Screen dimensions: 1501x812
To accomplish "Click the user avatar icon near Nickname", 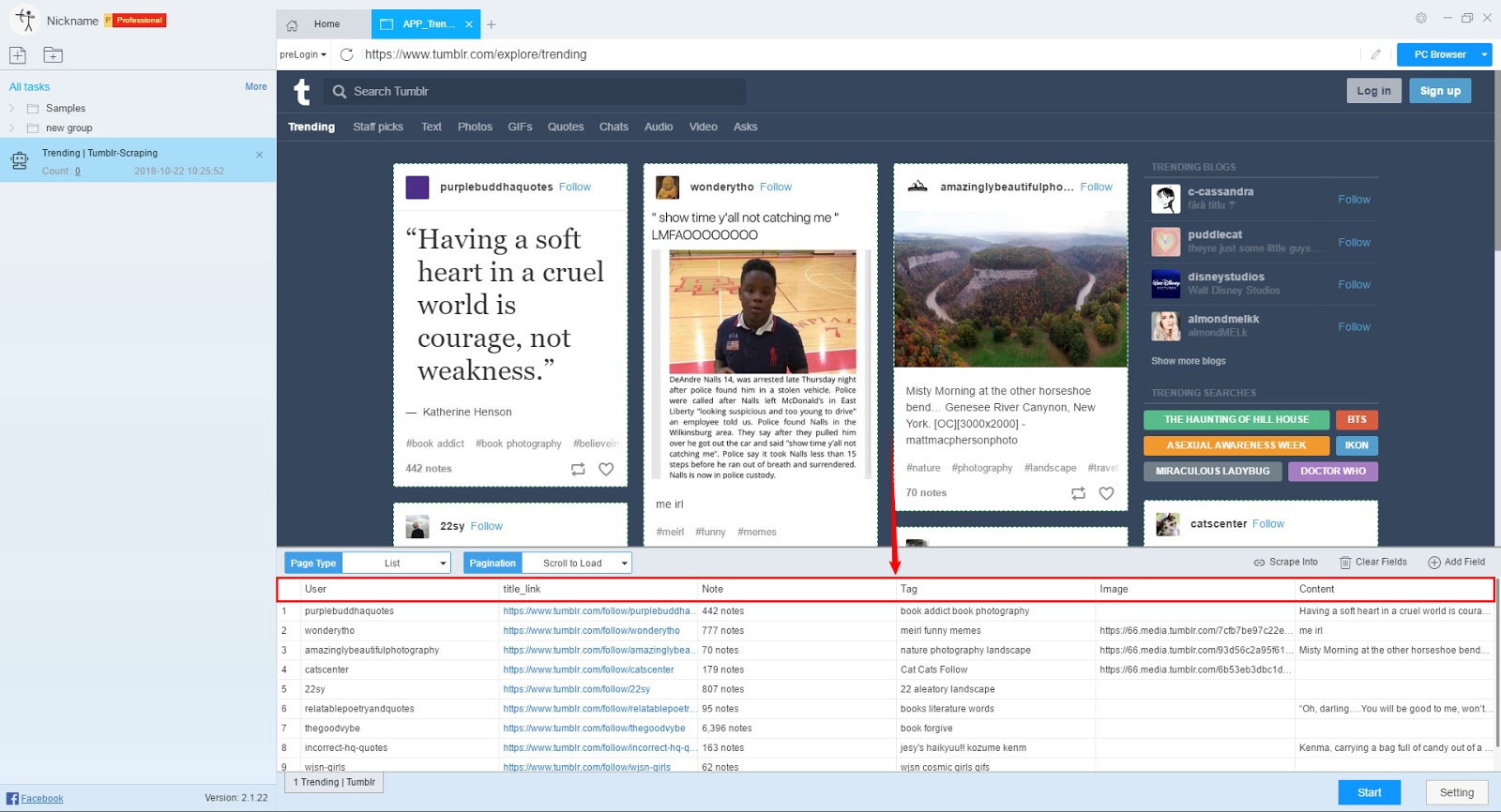I will tap(25, 20).
